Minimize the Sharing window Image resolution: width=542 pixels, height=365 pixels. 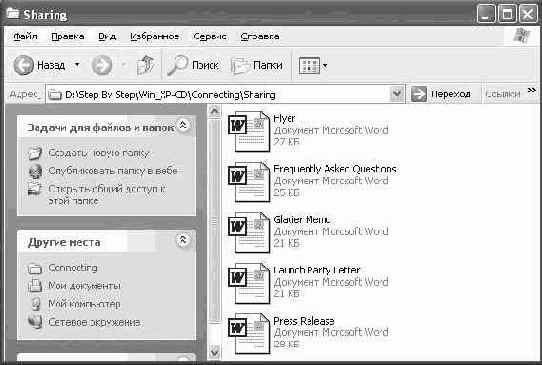point(485,15)
